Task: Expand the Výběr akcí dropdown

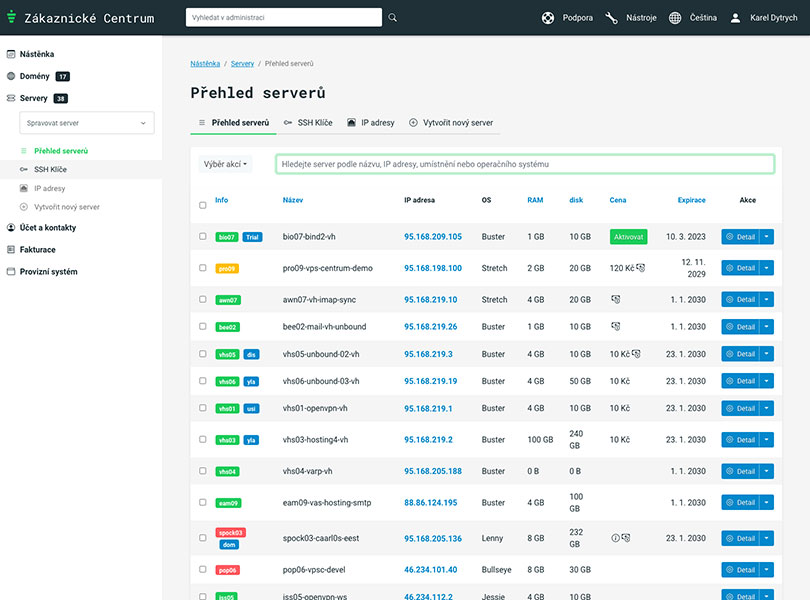Action: pyautogui.click(x=226, y=164)
